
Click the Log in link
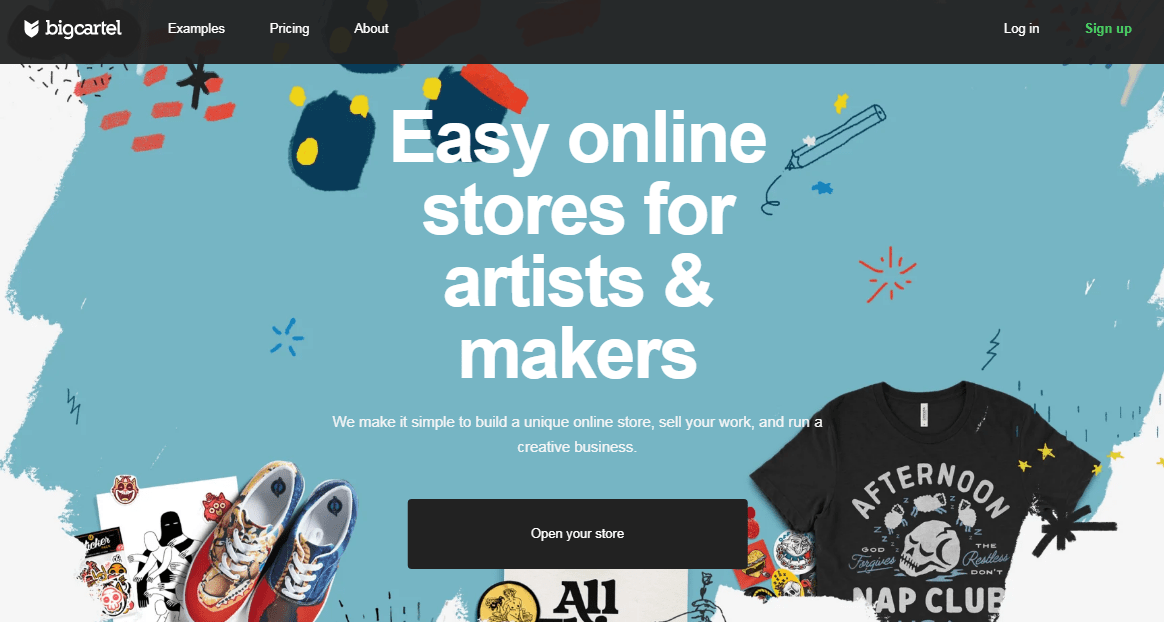(1021, 28)
